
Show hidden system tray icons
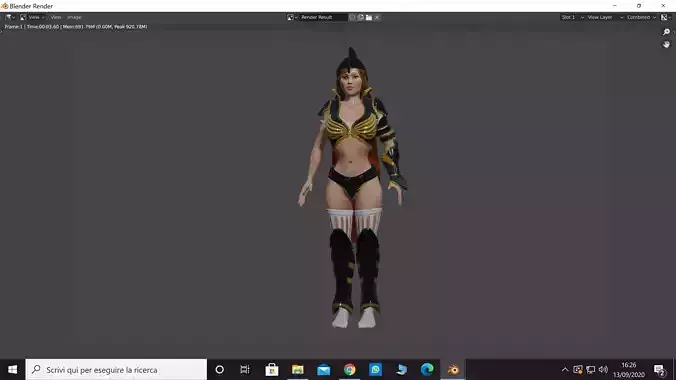point(565,370)
